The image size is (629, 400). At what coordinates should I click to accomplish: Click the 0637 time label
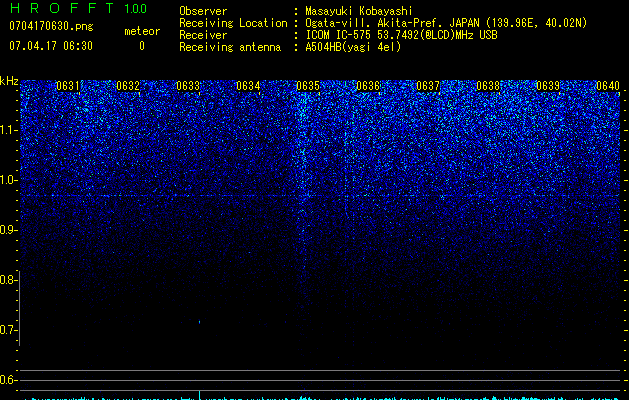pos(428,86)
